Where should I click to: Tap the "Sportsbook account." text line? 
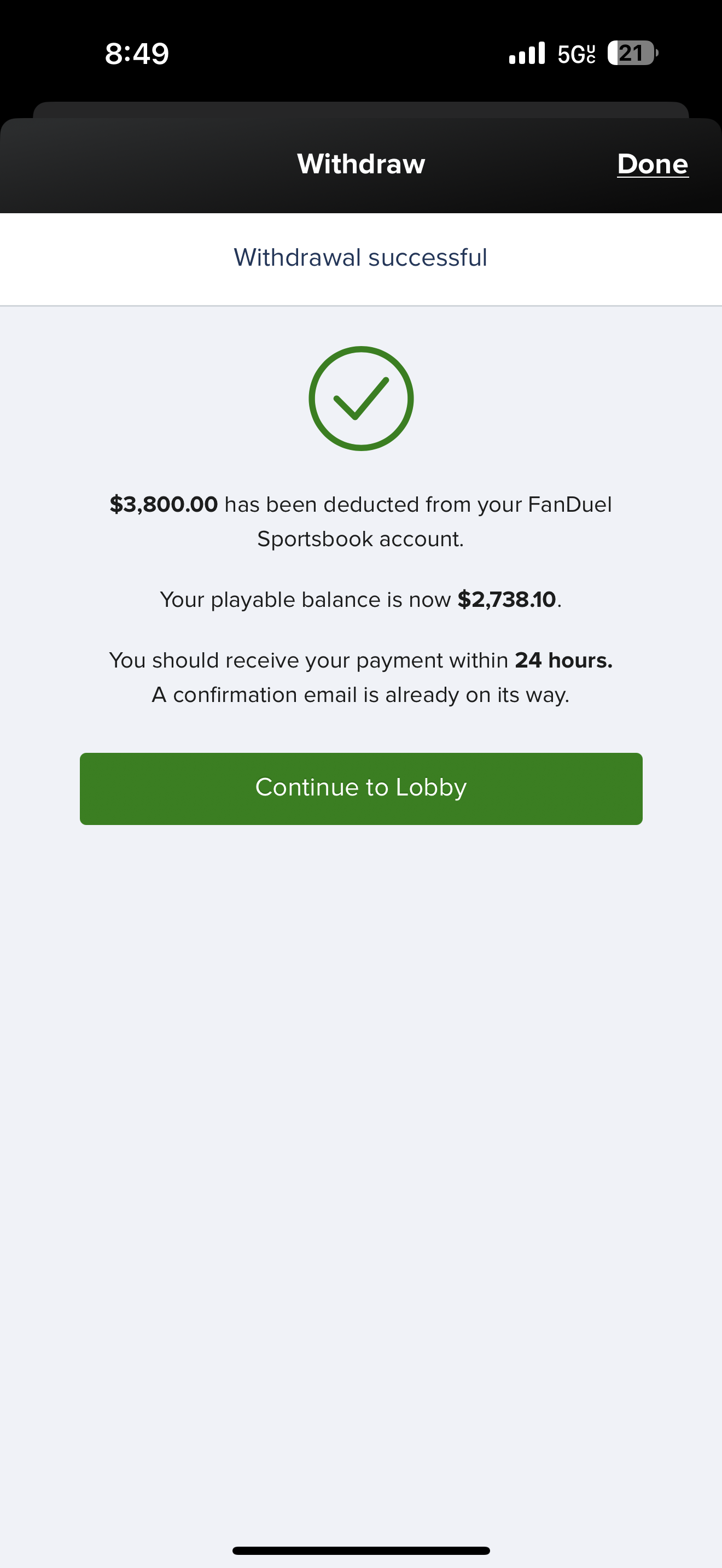click(360, 539)
